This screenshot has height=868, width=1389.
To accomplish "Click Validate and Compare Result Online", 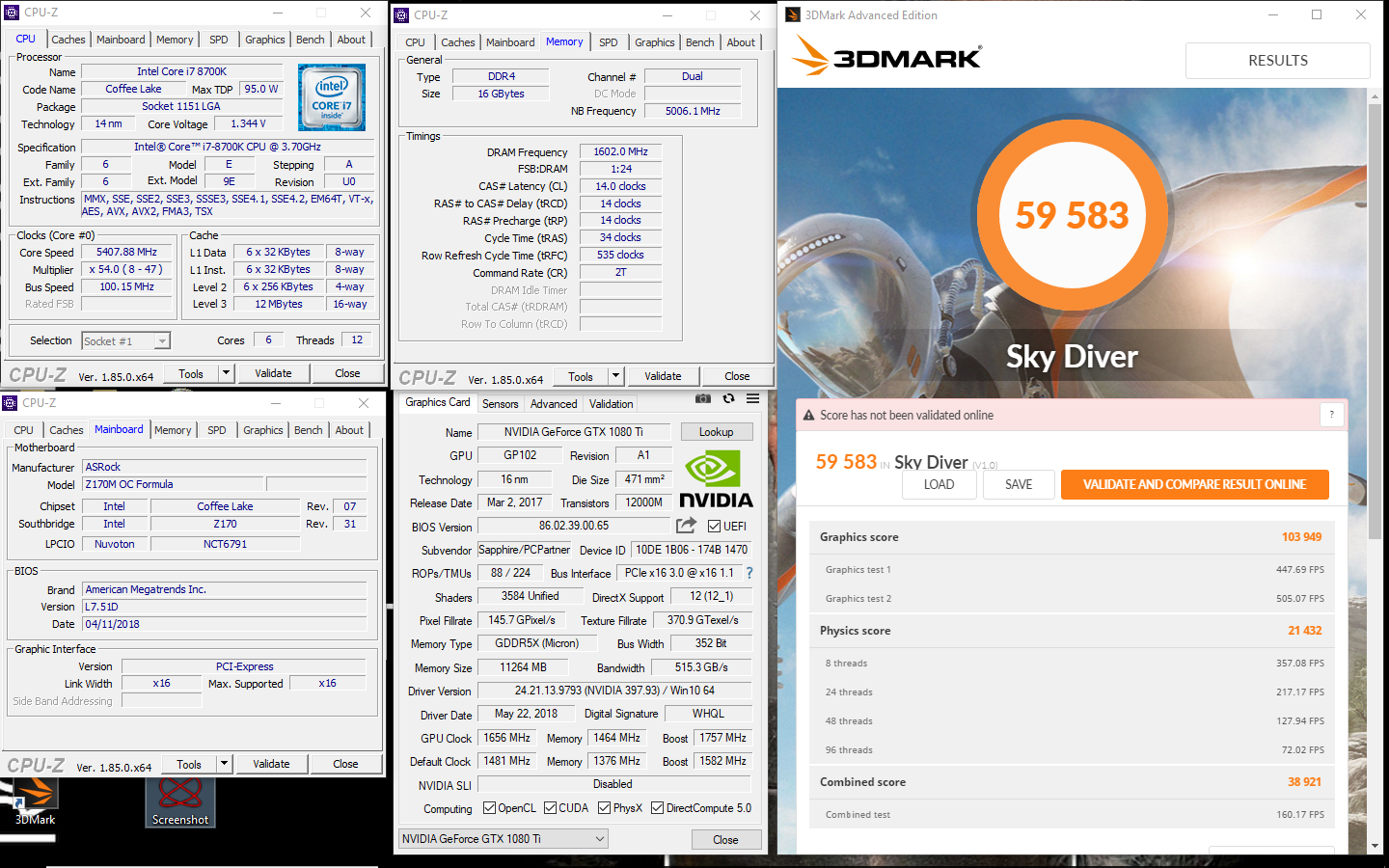I will click(x=1194, y=484).
